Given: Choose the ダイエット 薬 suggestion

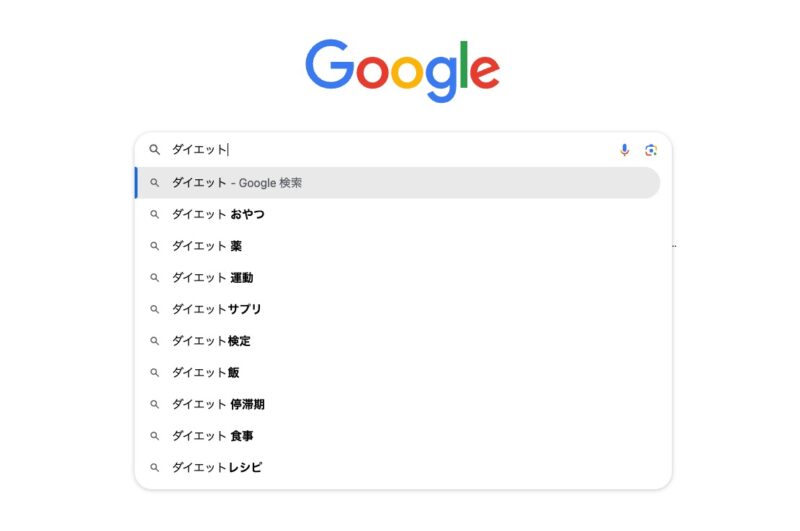Looking at the screenshot, I should (397, 246).
